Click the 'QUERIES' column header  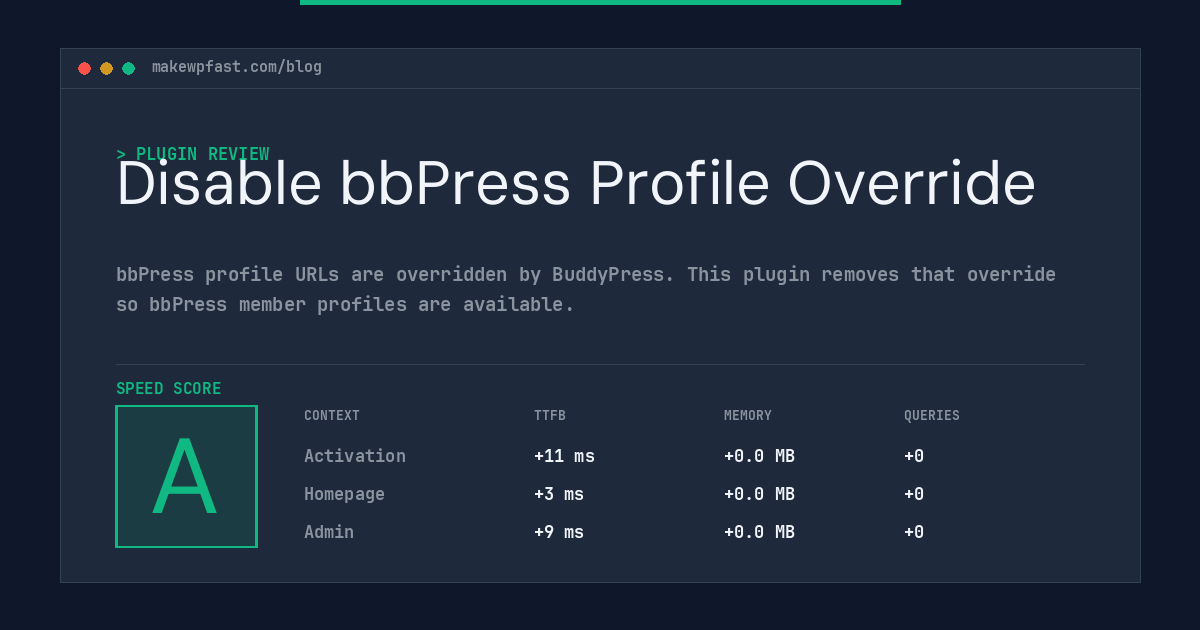(932, 416)
